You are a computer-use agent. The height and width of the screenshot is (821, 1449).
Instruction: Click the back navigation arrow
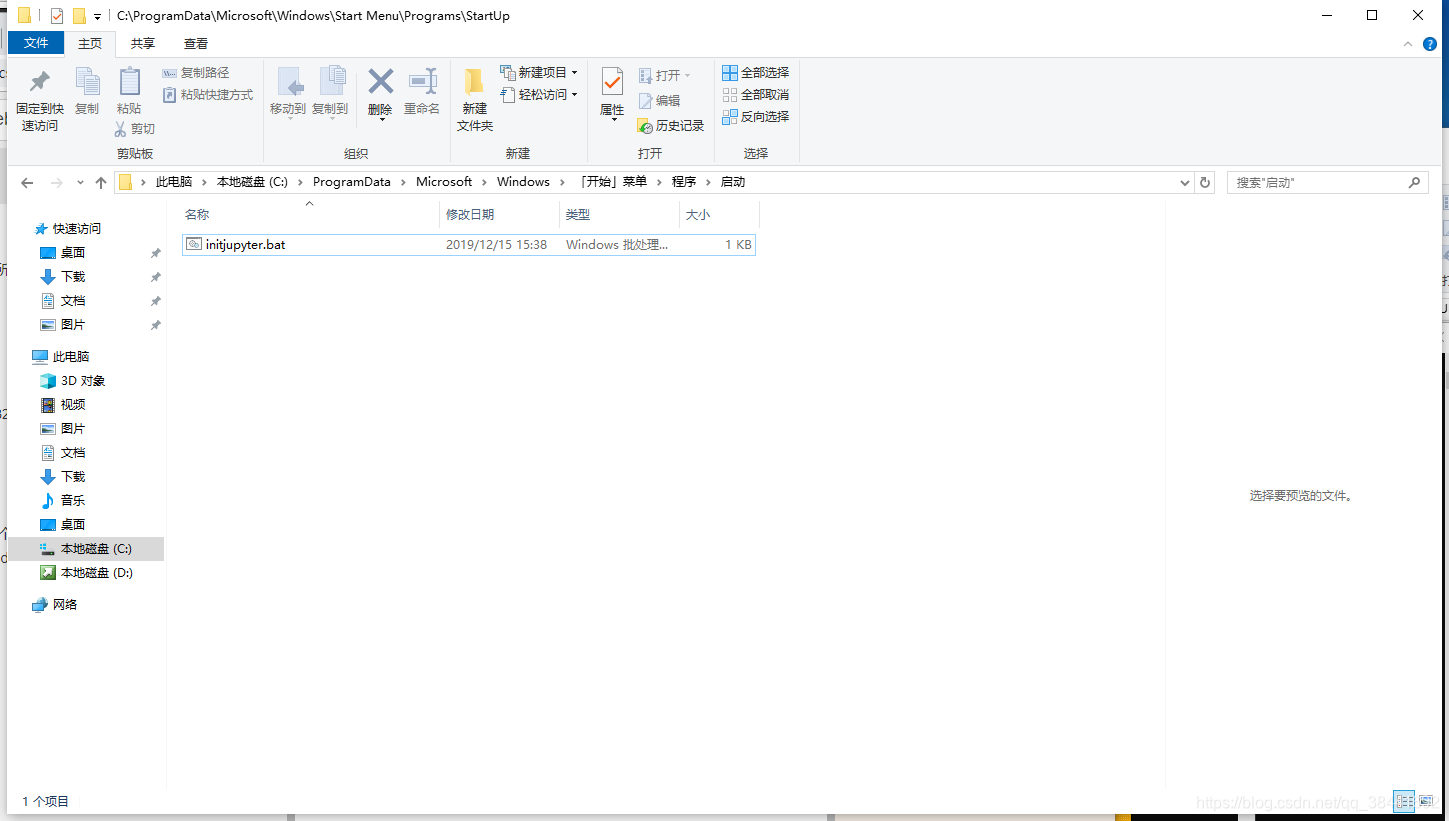point(27,183)
